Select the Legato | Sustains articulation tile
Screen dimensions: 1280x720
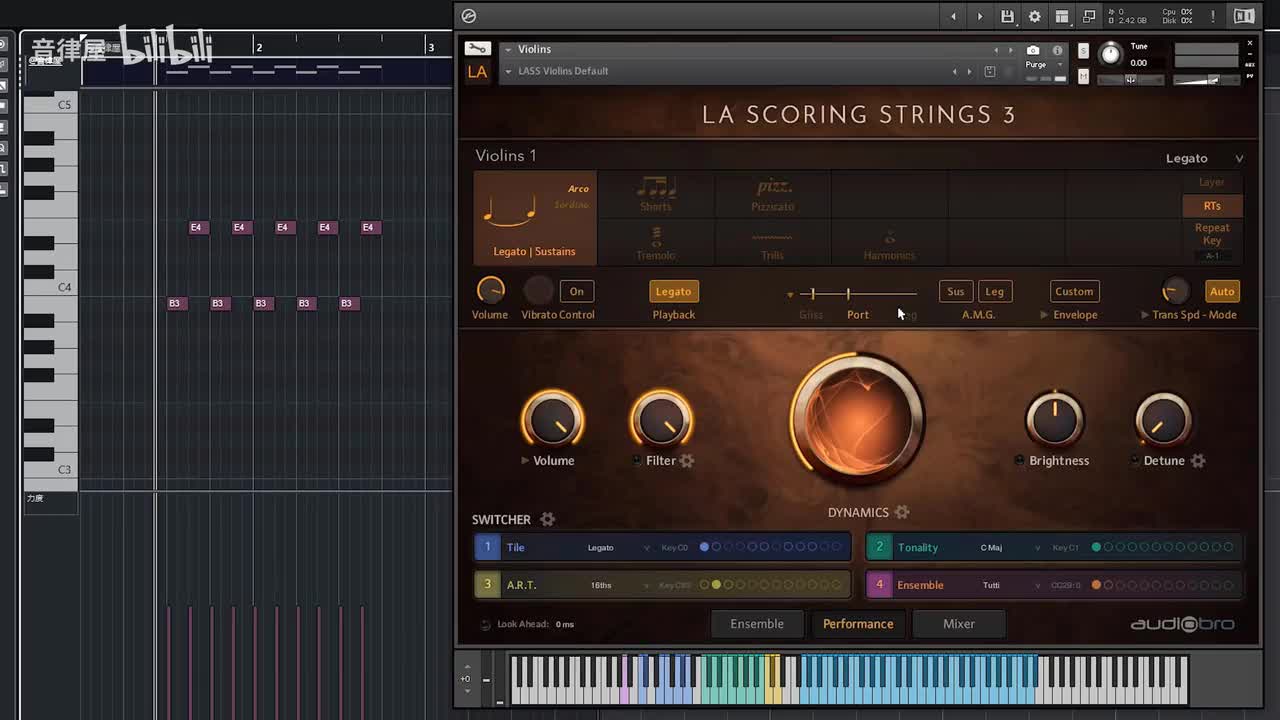pyautogui.click(x=534, y=218)
